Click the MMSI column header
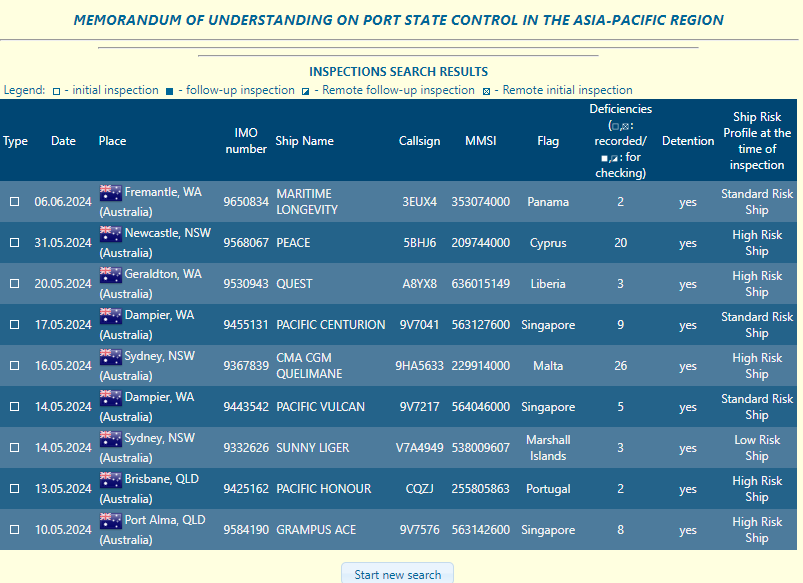The width and height of the screenshot is (803, 583). (480, 141)
